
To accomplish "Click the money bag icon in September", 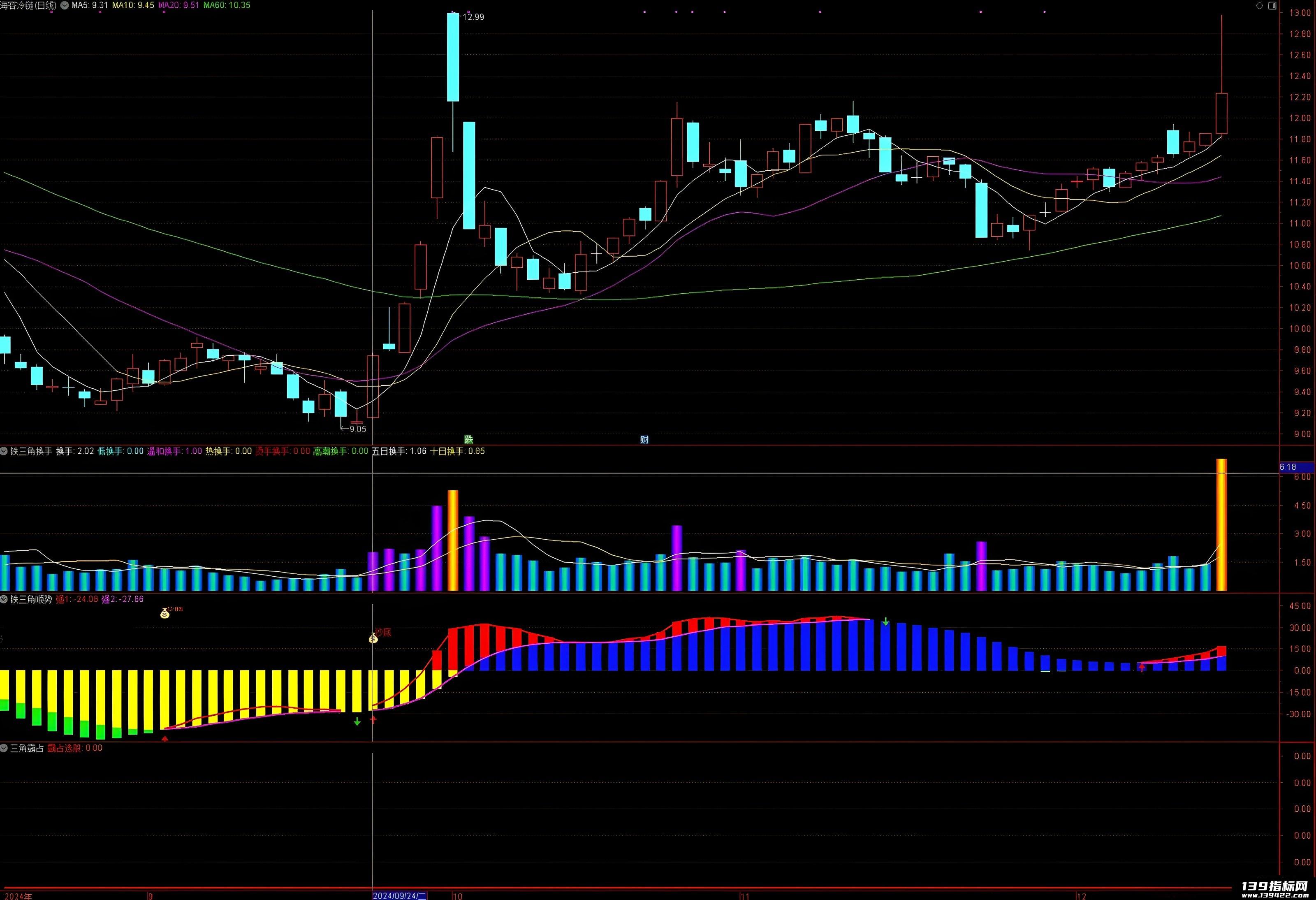I will point(165,613).
